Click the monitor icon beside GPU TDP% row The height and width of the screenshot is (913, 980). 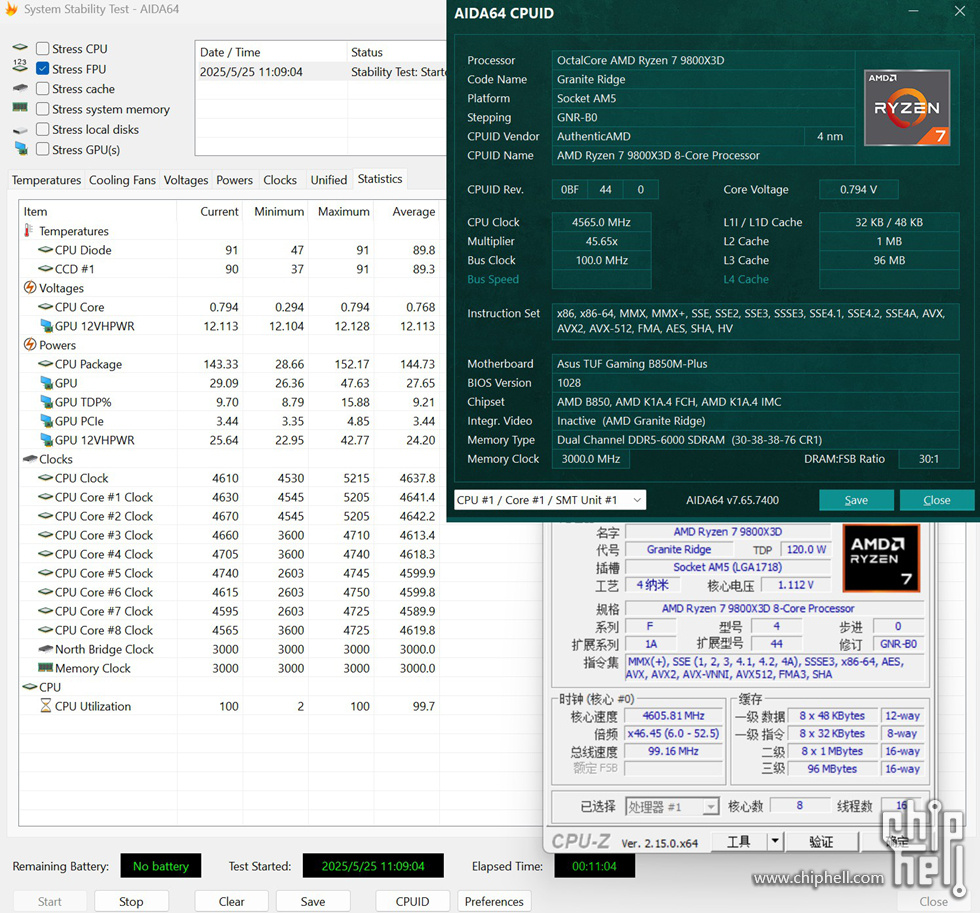[46, 402]
